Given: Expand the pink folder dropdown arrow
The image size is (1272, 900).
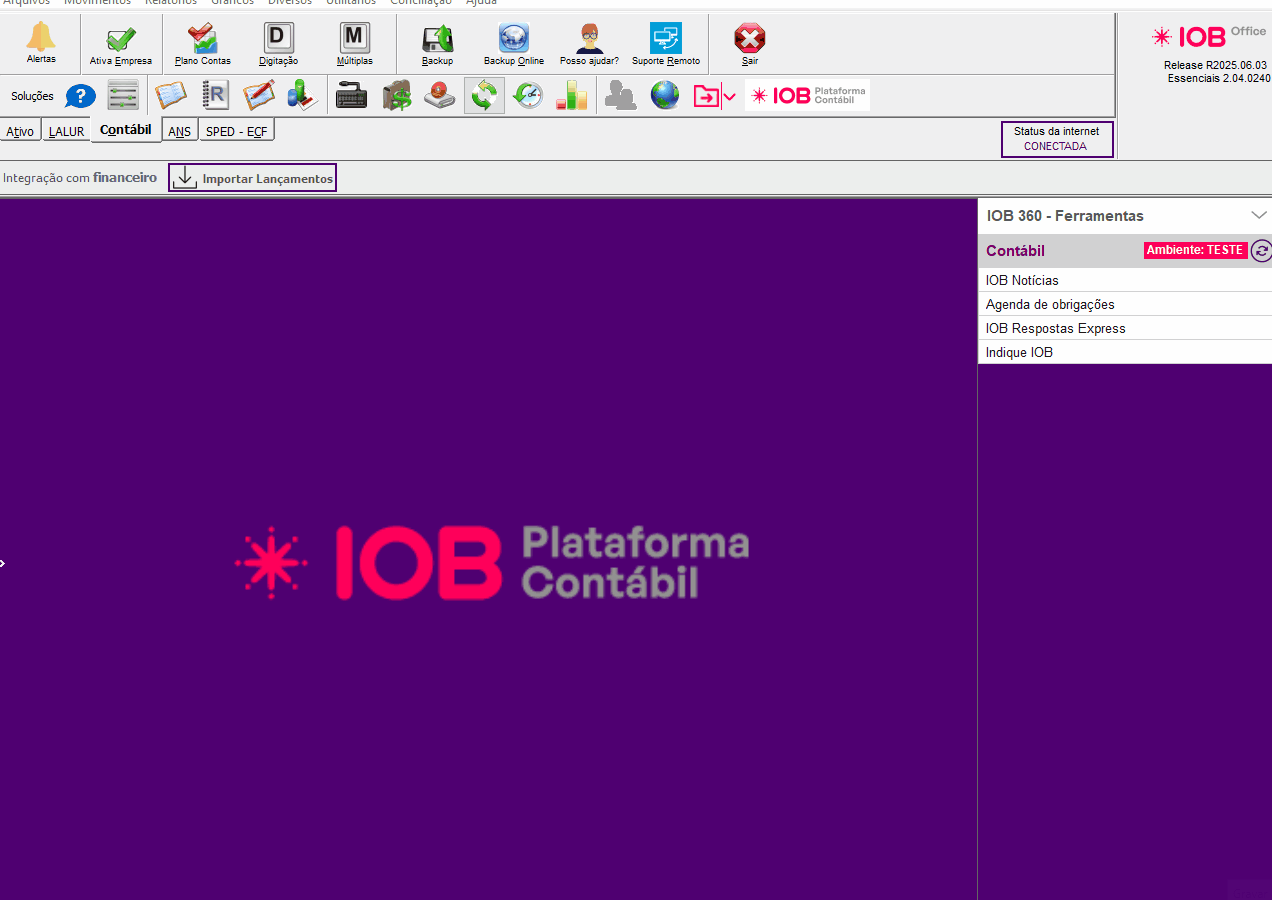Looking at the screenshot, I should tap(730, 97).
